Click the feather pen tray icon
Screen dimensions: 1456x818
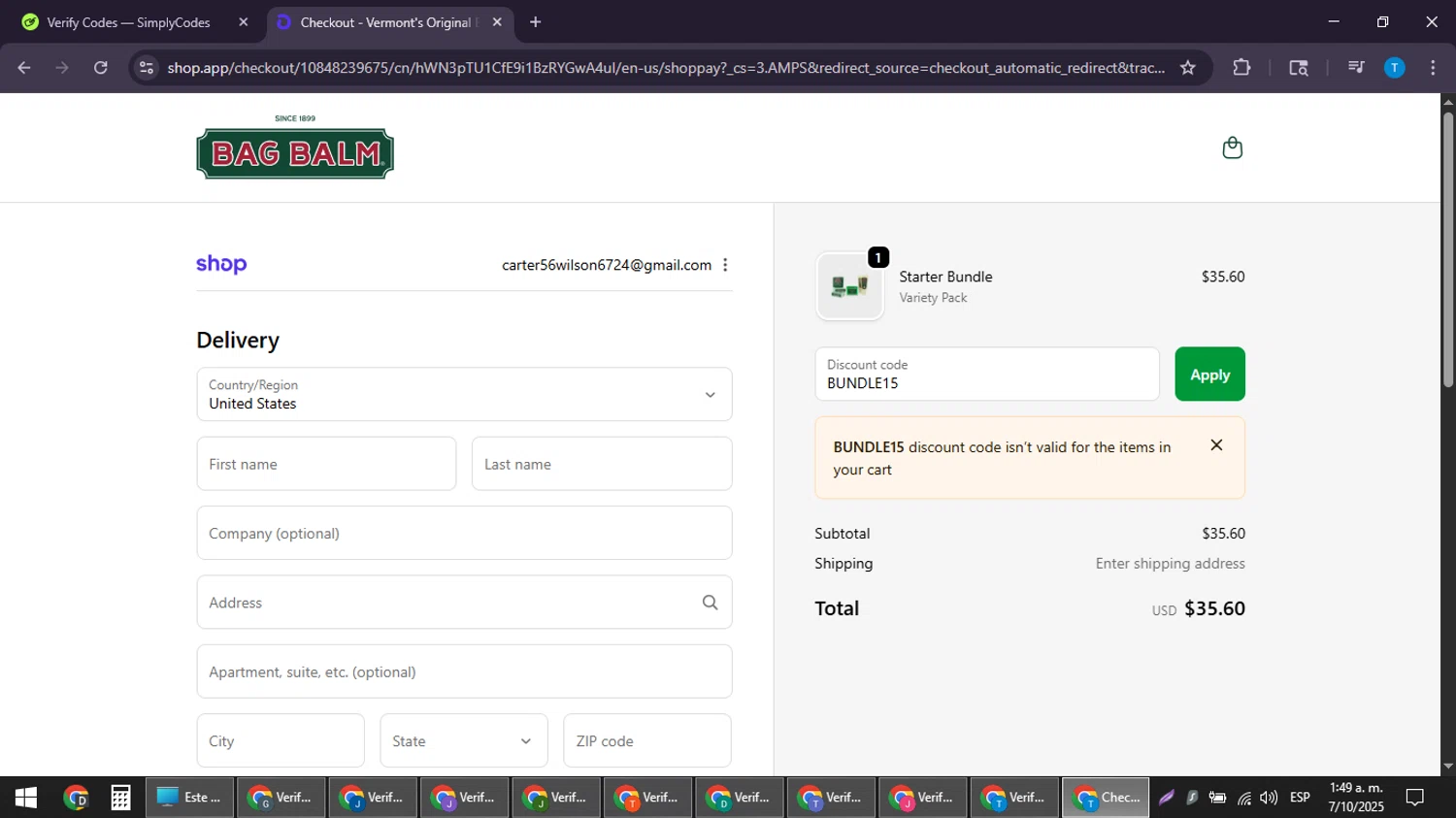[x=1167, y=798]
